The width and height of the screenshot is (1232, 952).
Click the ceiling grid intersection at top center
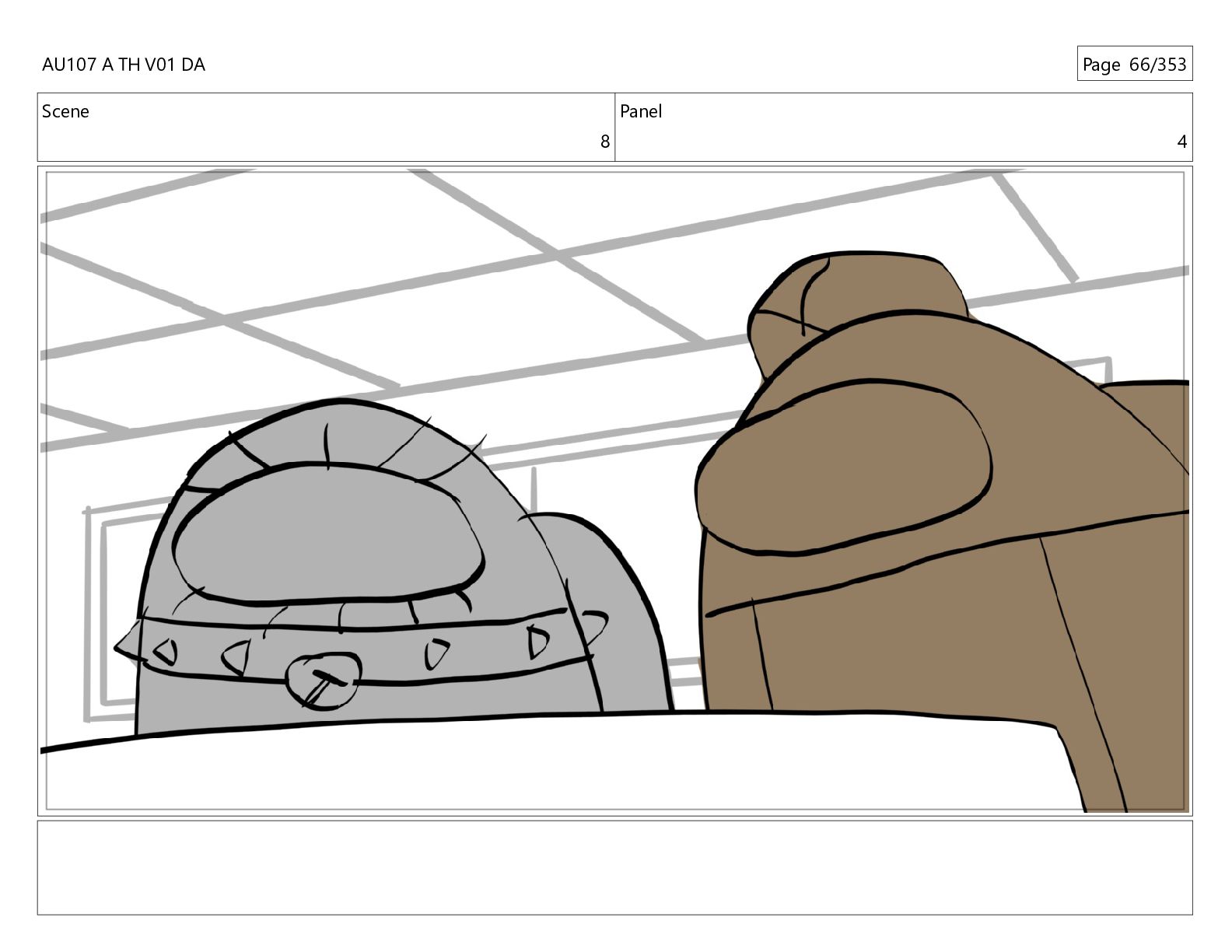point(554,254)
